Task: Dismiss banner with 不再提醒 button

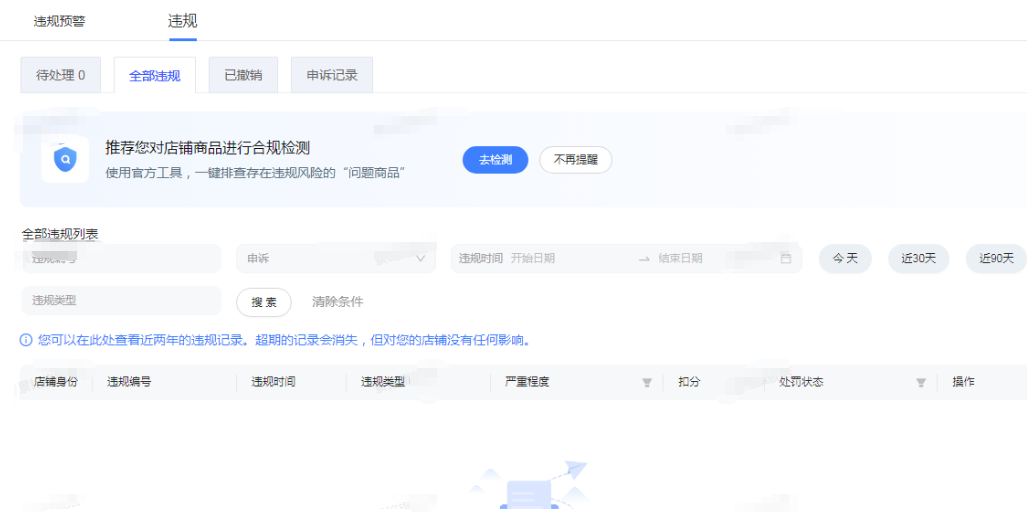Action: pos(575,160)
